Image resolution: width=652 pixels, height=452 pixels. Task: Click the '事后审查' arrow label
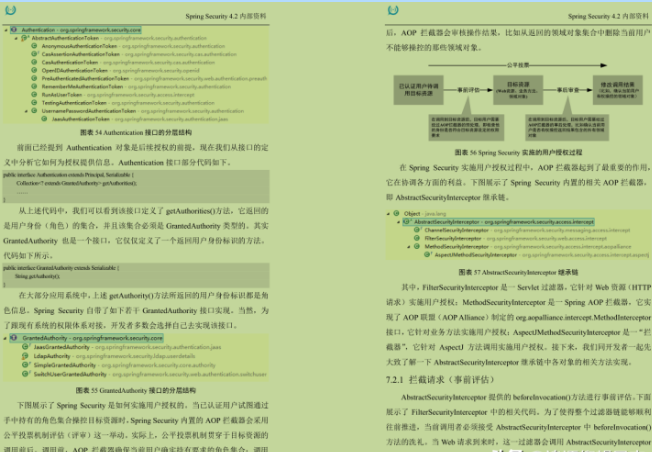coord(568,90)
